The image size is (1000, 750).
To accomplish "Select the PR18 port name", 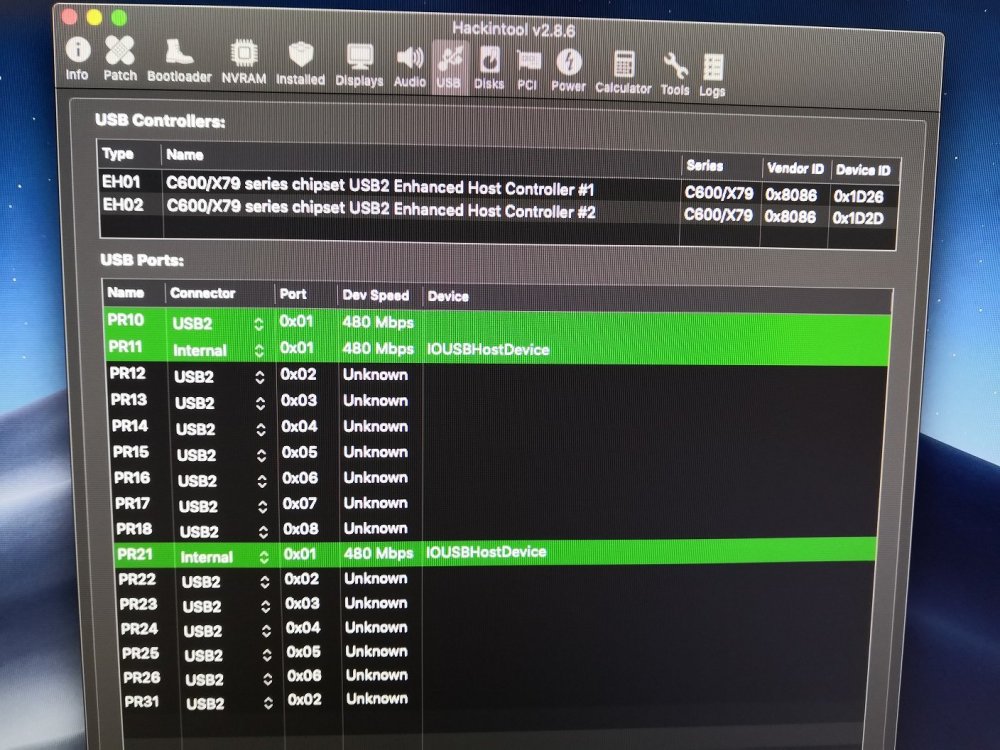I will click(134, 529).
